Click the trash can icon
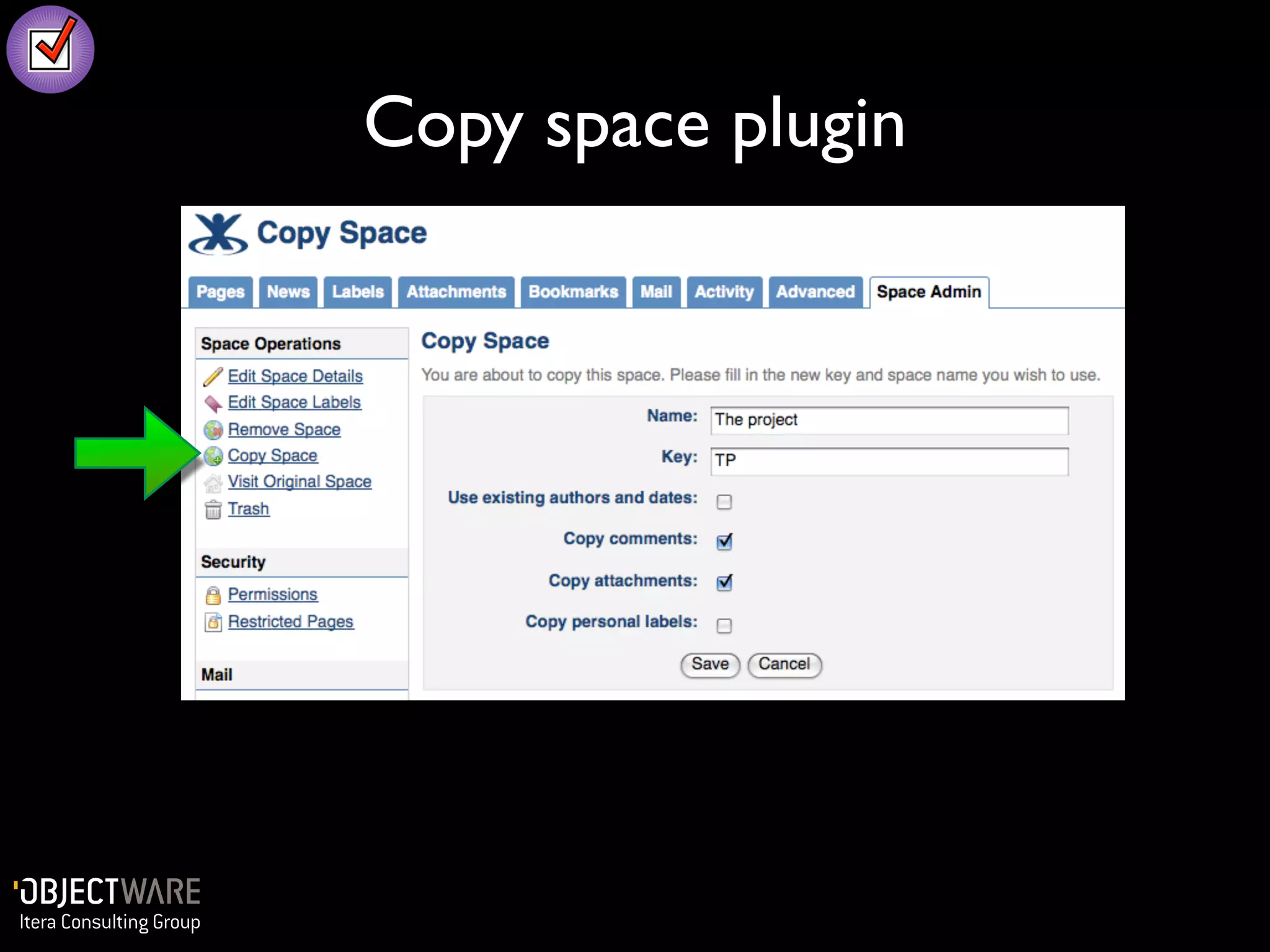Viewport: 1270px width, 952px height. (x=213, y=509)
